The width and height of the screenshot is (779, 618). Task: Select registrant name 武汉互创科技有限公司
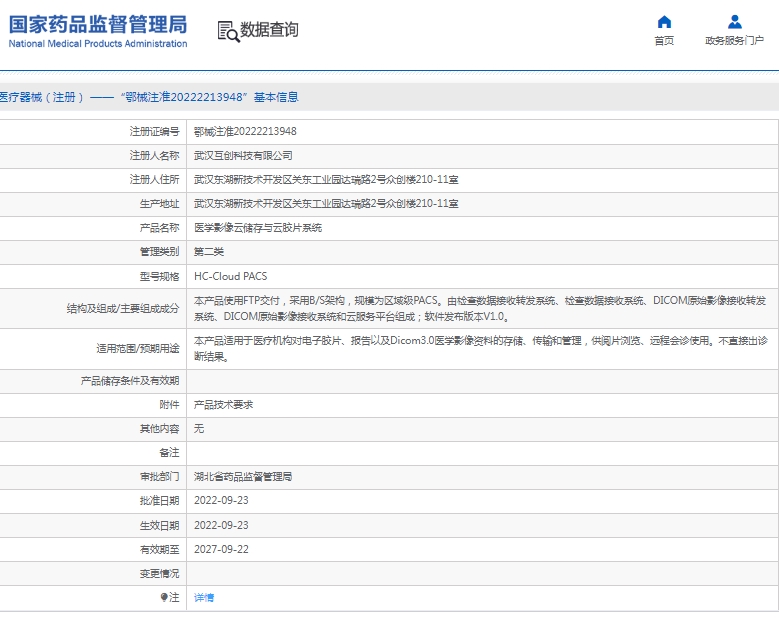243,155
